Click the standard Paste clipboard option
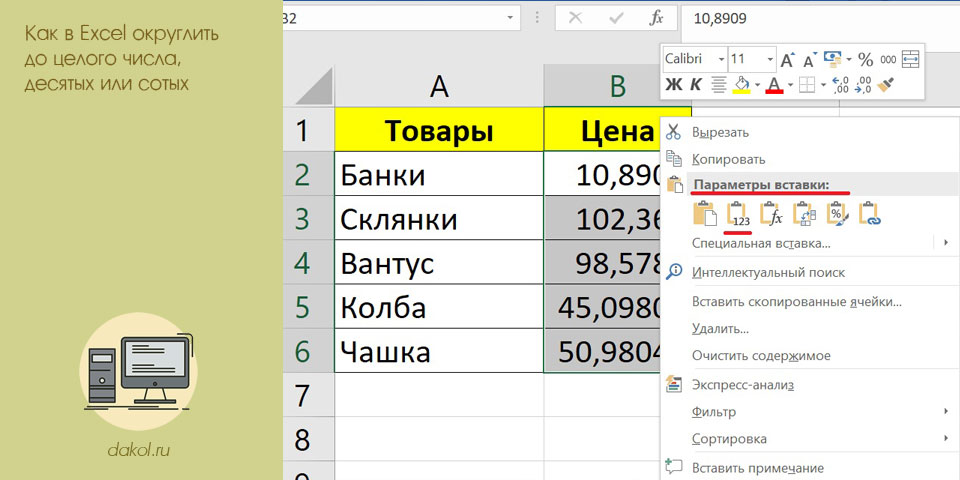 (x=705, y=214)
